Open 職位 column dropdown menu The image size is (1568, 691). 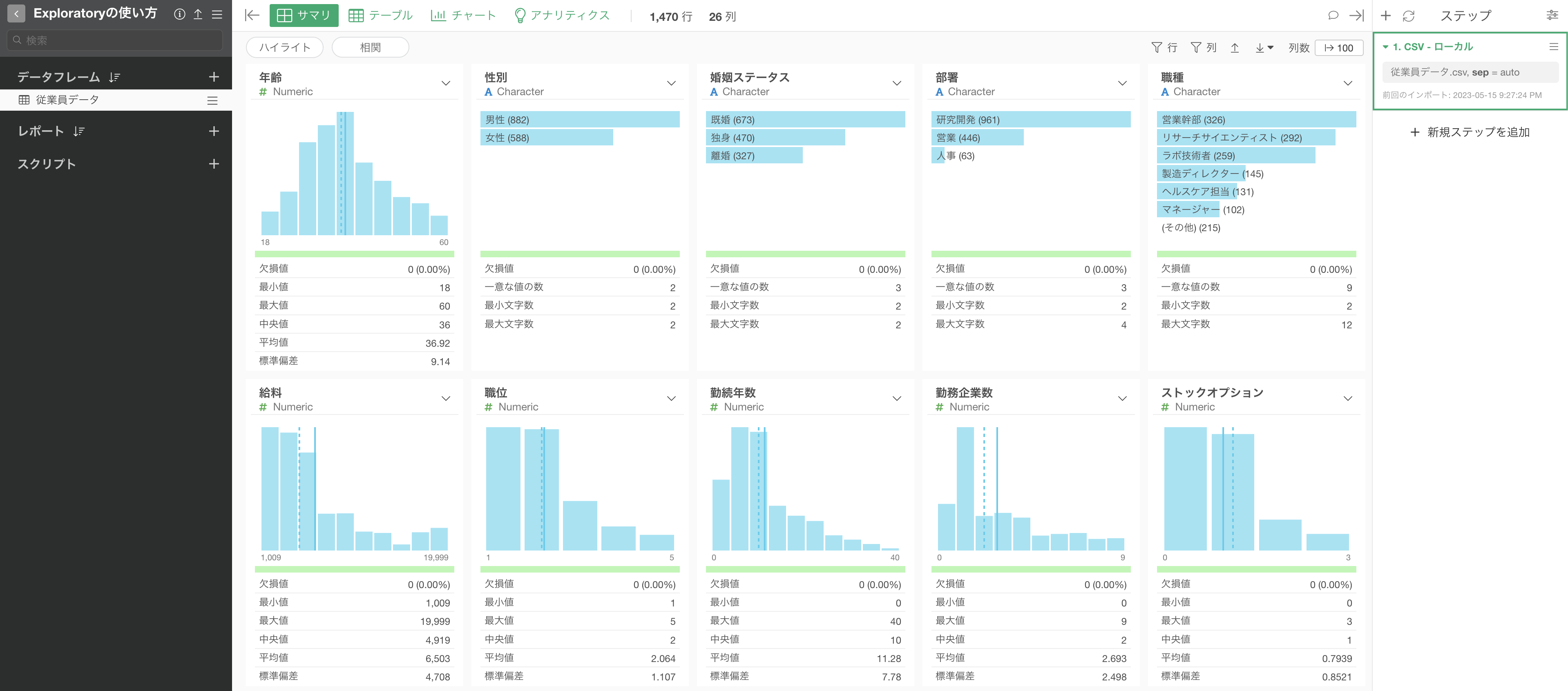coord(671,399)
